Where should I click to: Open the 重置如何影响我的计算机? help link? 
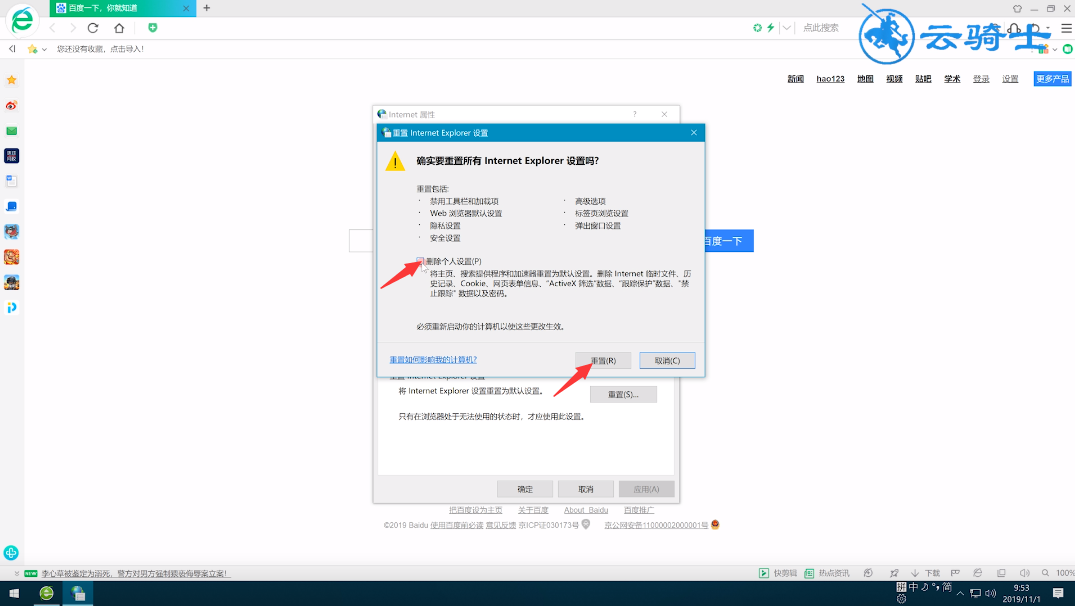(x=433, y=360)
